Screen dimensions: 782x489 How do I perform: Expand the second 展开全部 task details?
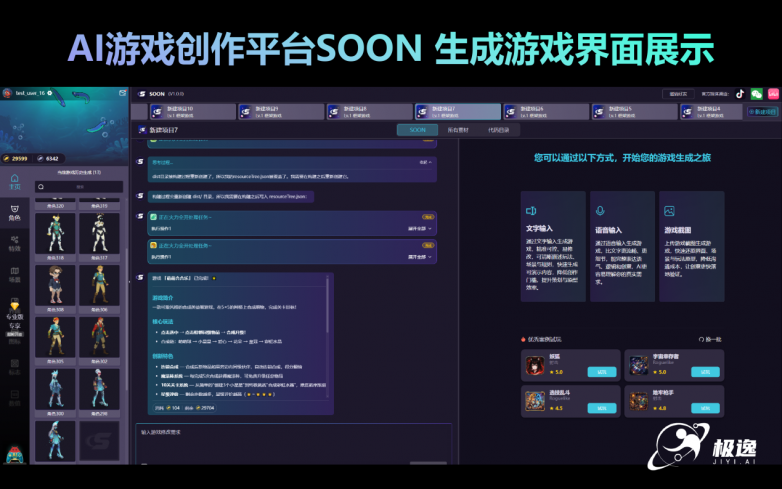[x=423, y=256]
